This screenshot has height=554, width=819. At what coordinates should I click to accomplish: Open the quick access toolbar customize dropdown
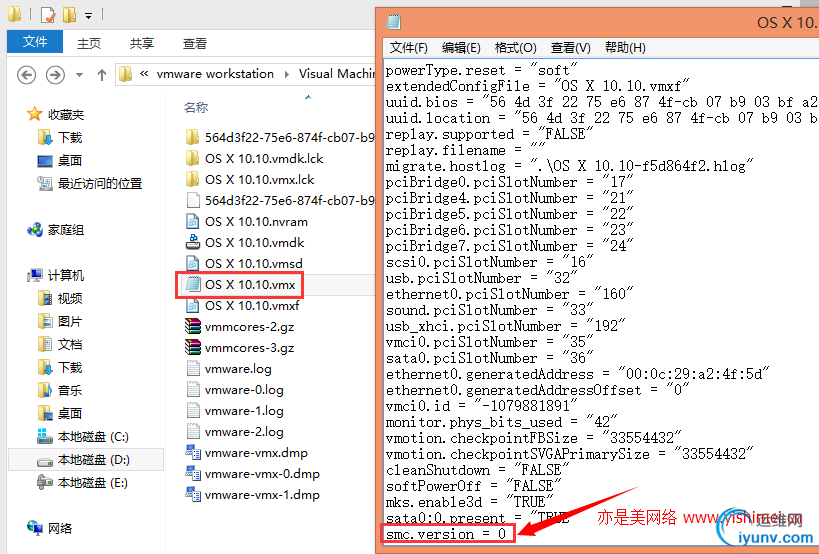click(x=88, y=16)
